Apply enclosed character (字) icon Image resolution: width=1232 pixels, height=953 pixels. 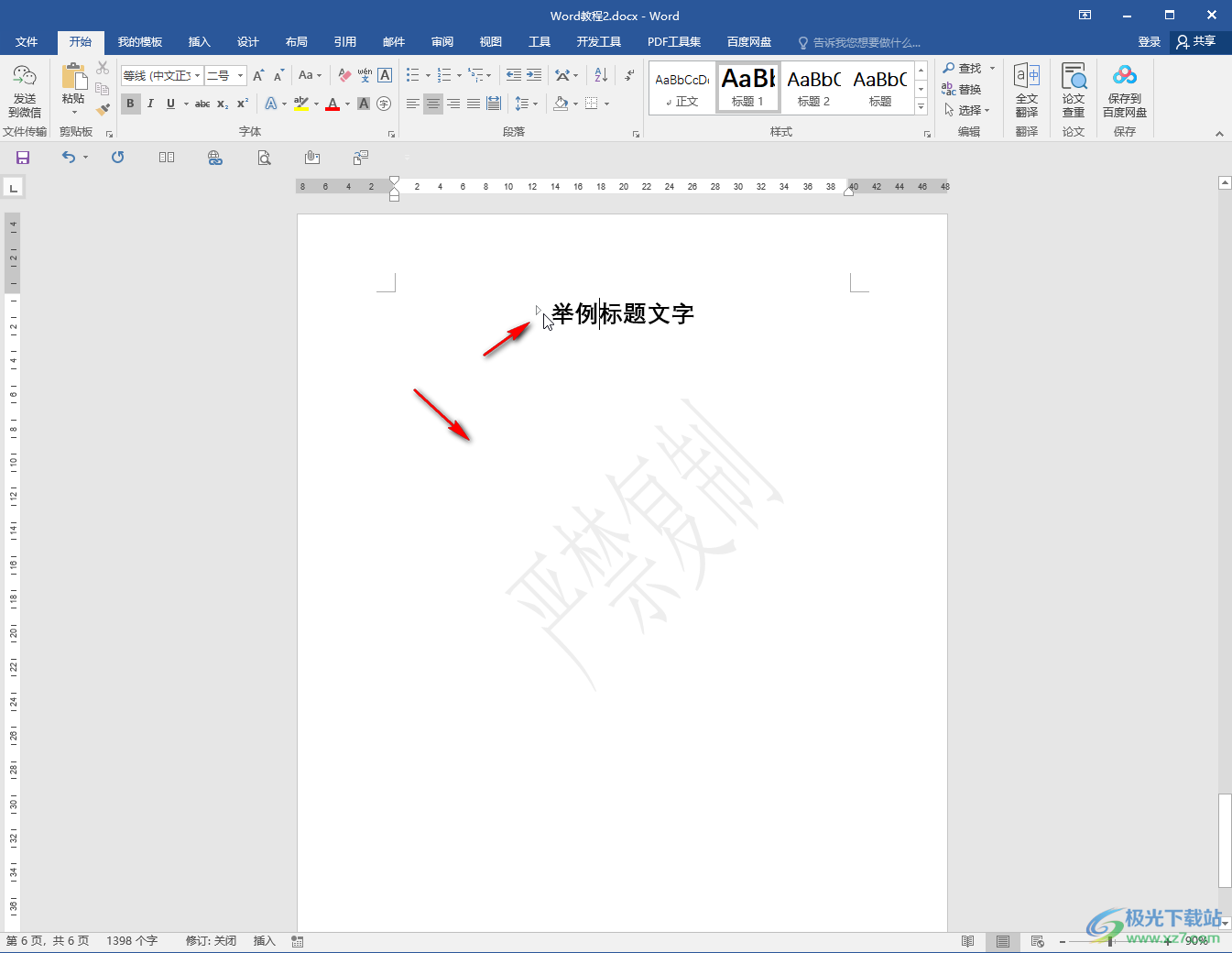[384, 104]
